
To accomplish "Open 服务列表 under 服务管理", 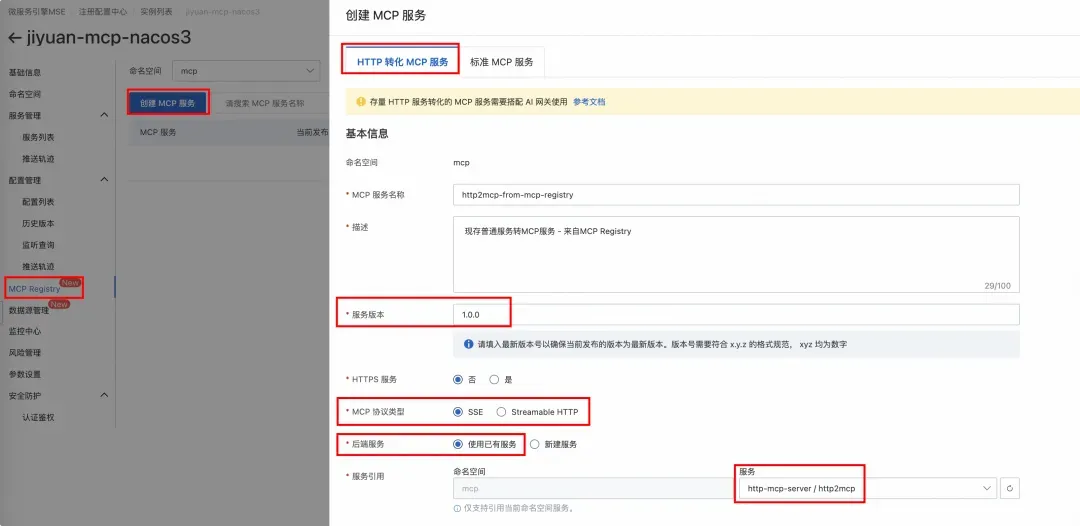I will pos(38,137).
